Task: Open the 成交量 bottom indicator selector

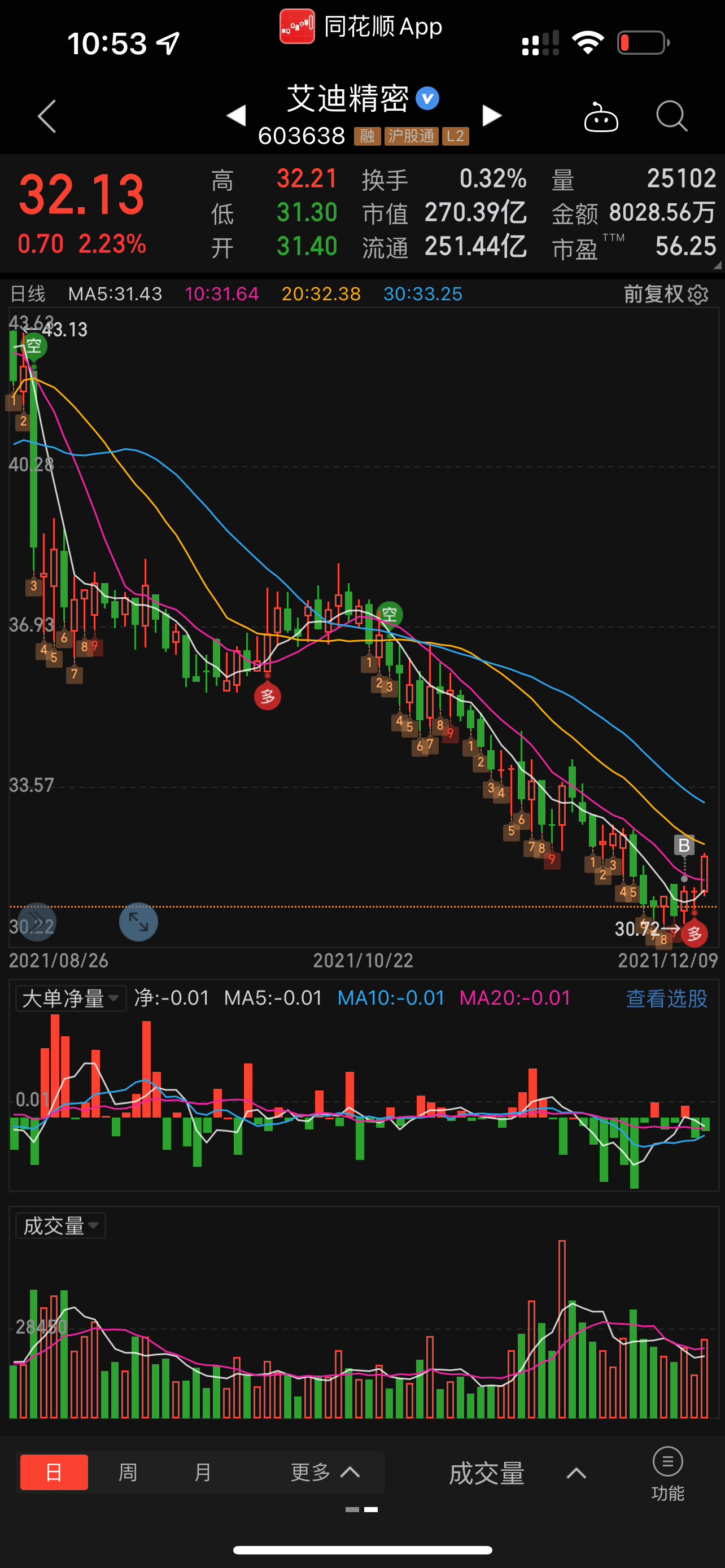Action: [x=517, y=1474]
